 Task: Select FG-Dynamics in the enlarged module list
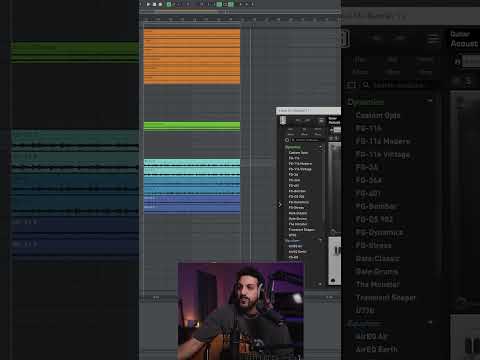(x=379, y=232)
